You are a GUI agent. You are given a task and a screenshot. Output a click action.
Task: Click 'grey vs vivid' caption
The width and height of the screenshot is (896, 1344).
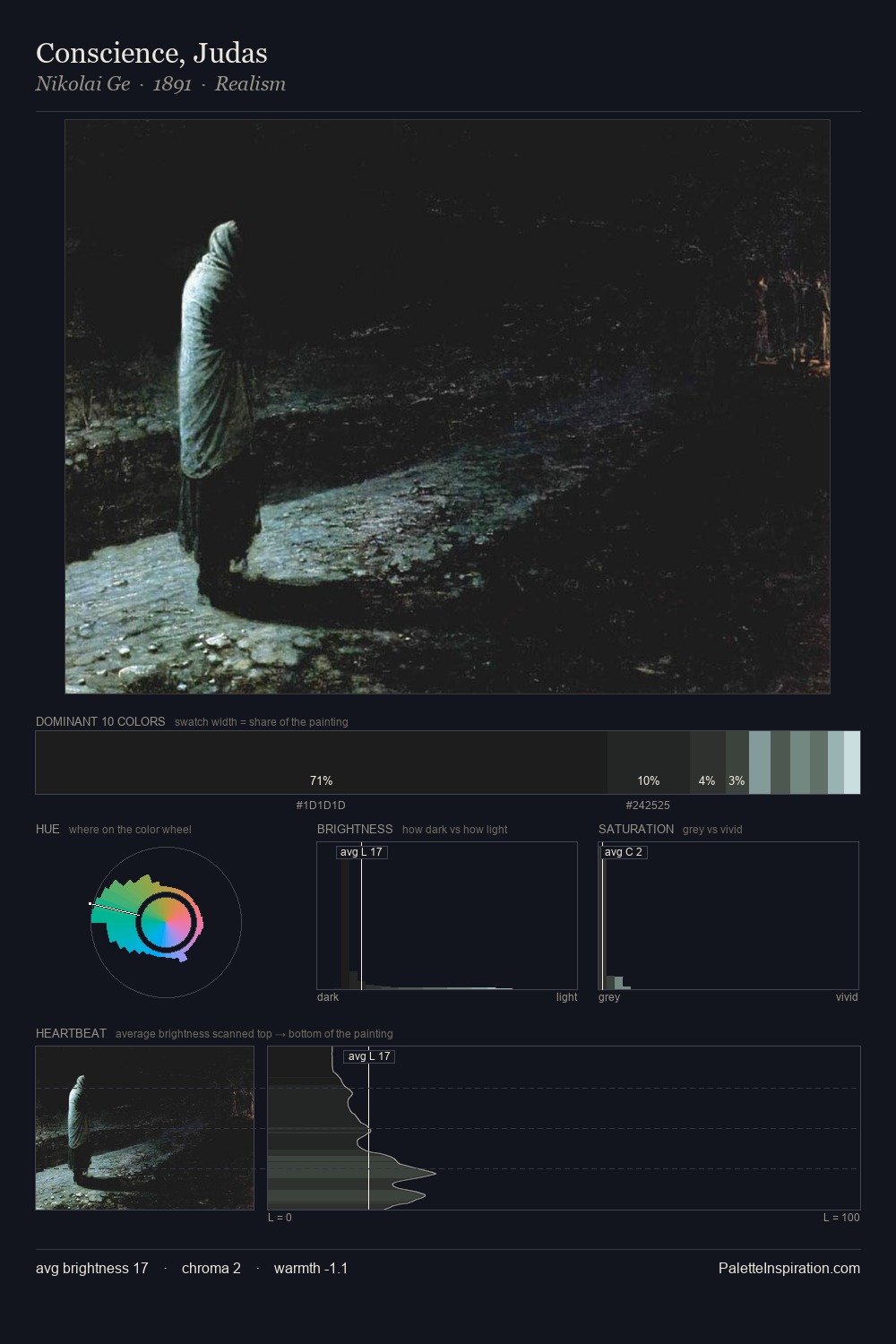pyautogui.click(x=712, y=830)
